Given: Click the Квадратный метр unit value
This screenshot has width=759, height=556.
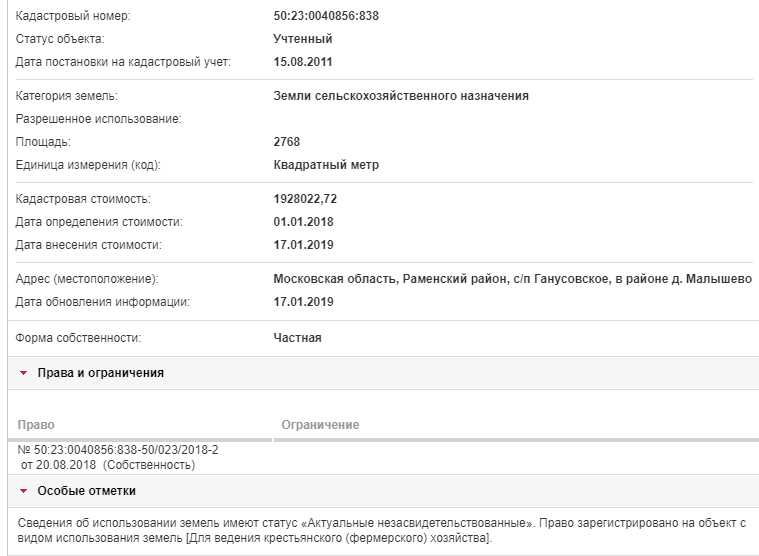Looking at the screenshot, I should point(326,165).
